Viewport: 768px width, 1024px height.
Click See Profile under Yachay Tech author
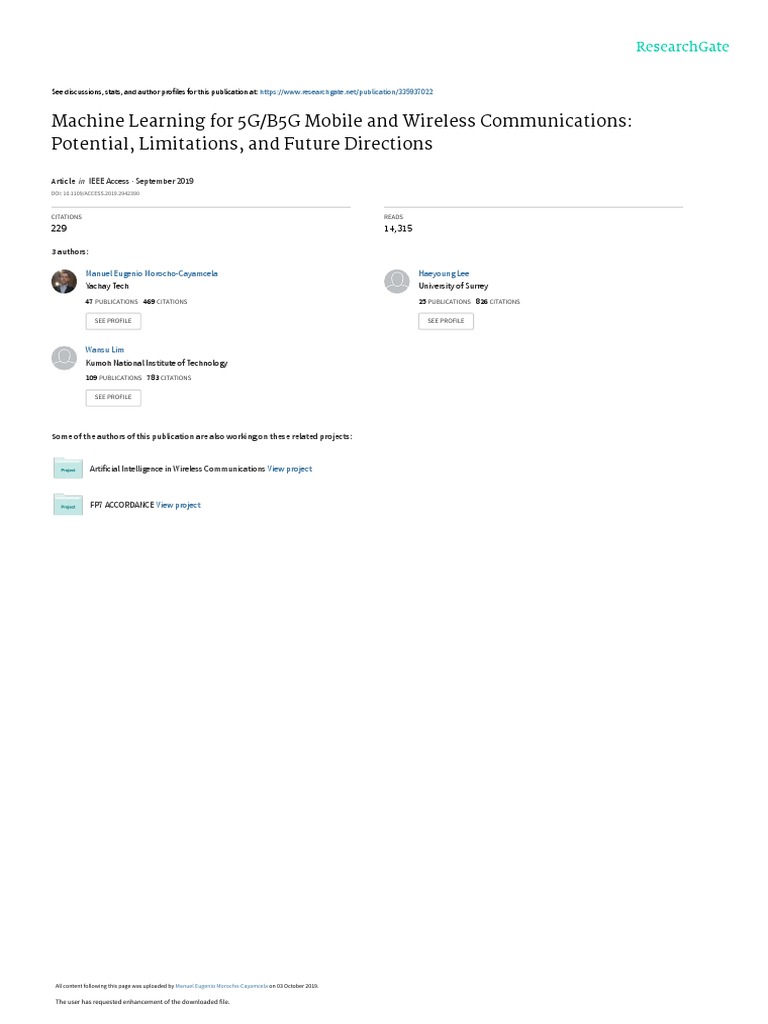point(113,321)
